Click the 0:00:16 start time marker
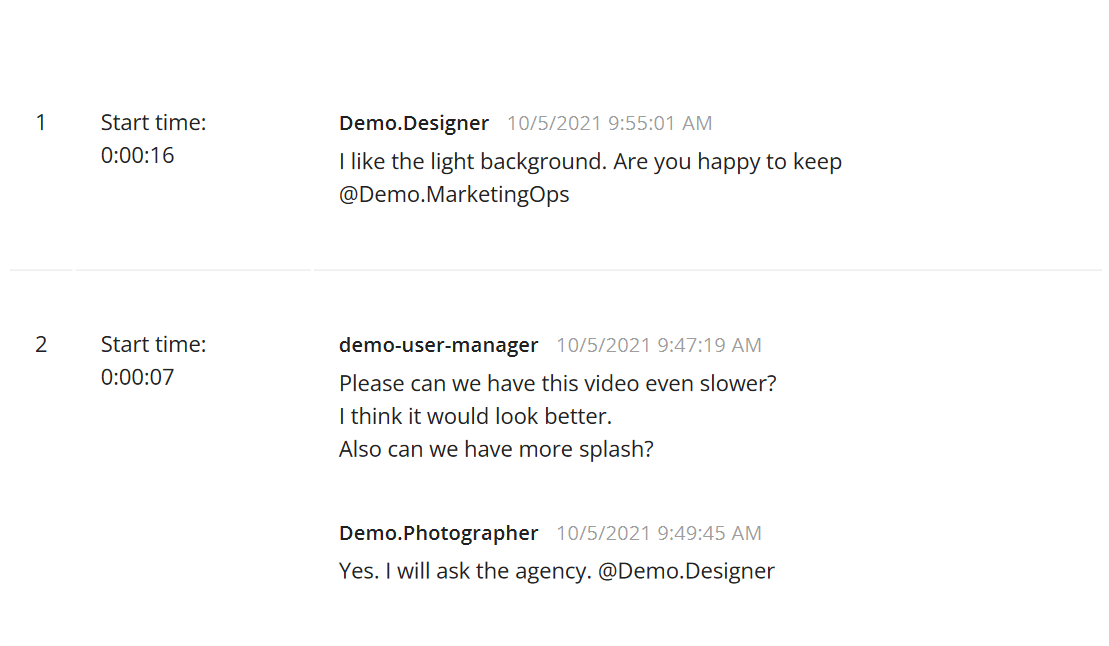The height and width of the screenshot is (646, 1109). pos(137,156)
